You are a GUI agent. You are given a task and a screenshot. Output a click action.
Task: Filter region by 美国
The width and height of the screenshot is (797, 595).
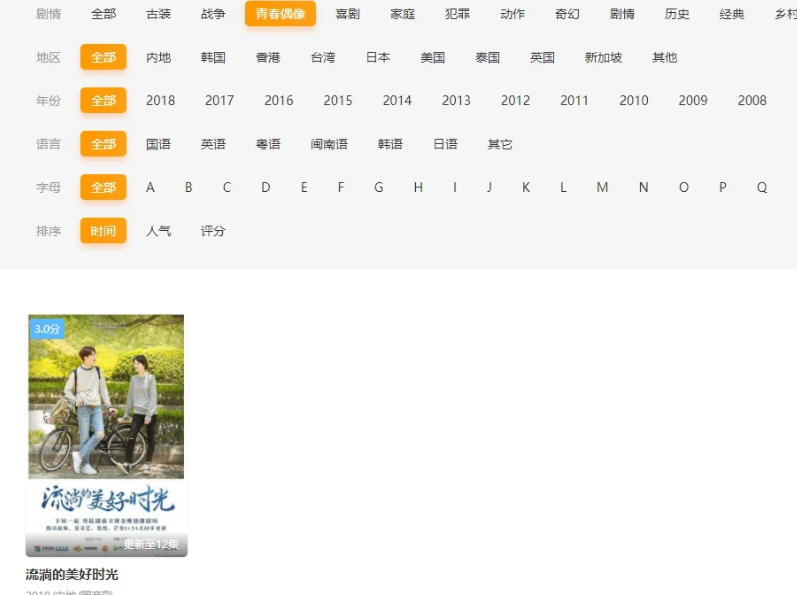[433, 57]
